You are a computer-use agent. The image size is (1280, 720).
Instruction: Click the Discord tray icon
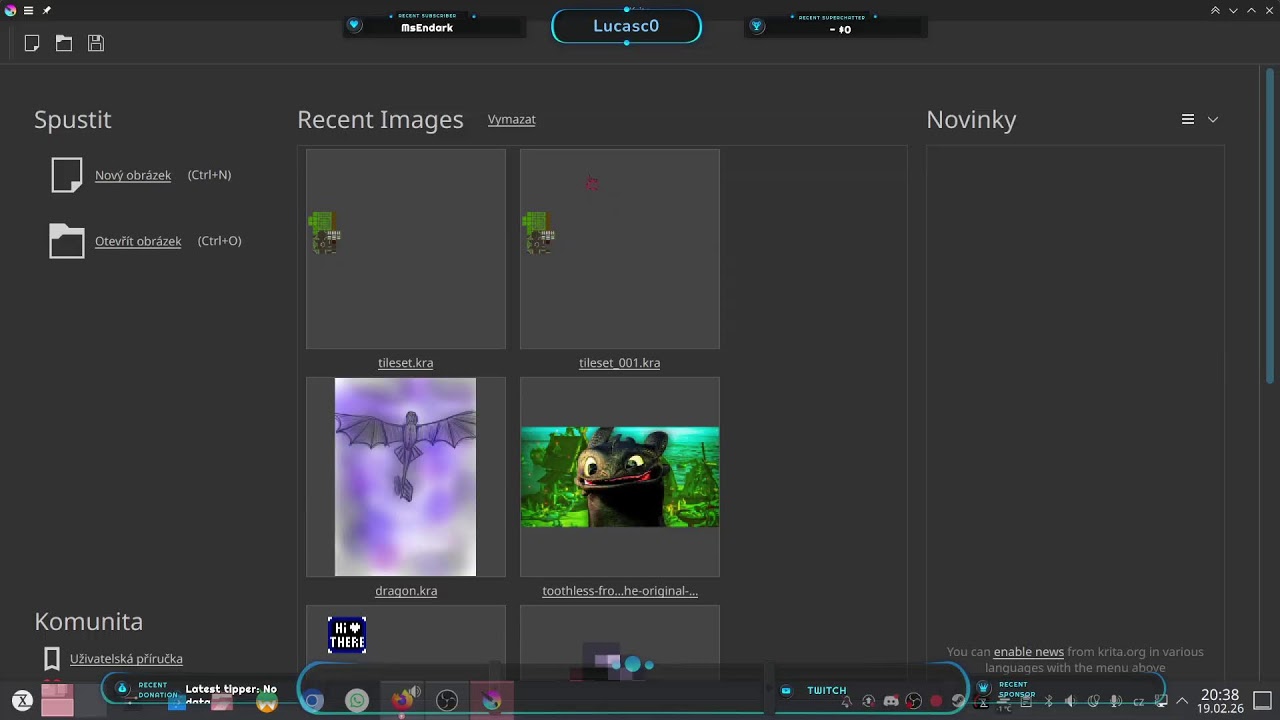tap(891, 702)
